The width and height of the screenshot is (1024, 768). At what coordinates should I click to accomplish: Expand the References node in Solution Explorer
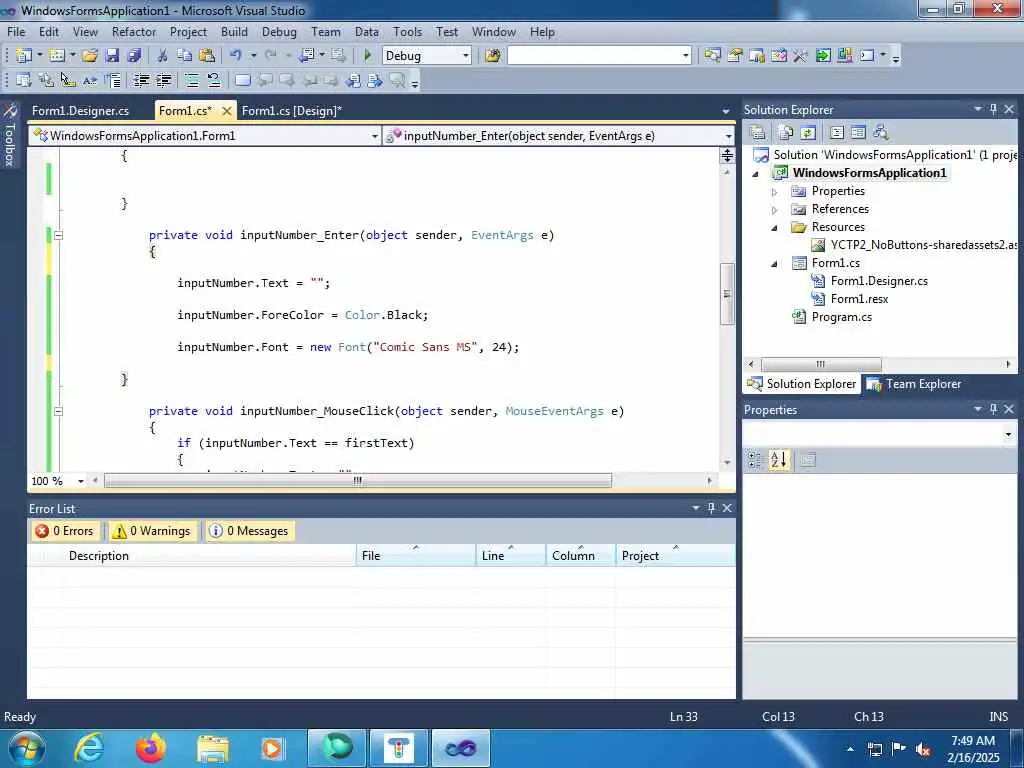[775, 210]
